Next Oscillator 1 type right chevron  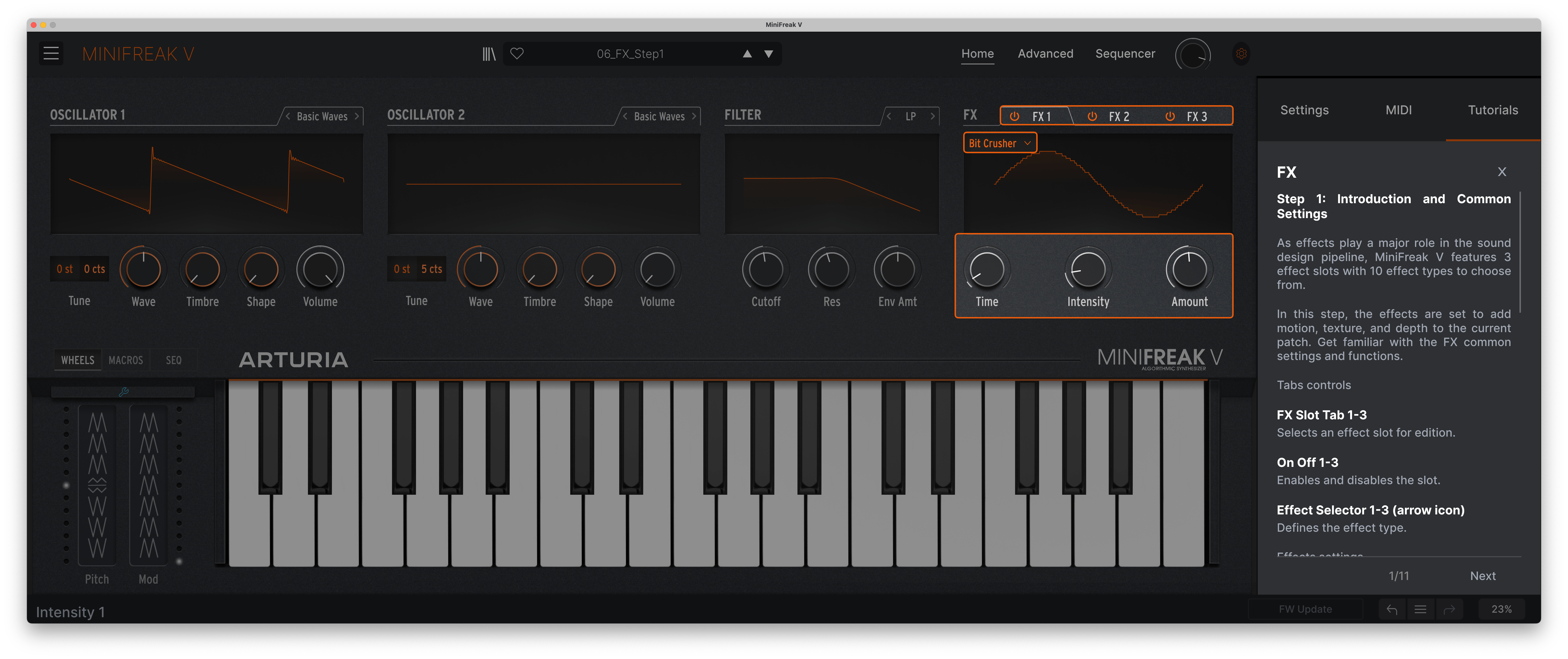tap(357, 116)
